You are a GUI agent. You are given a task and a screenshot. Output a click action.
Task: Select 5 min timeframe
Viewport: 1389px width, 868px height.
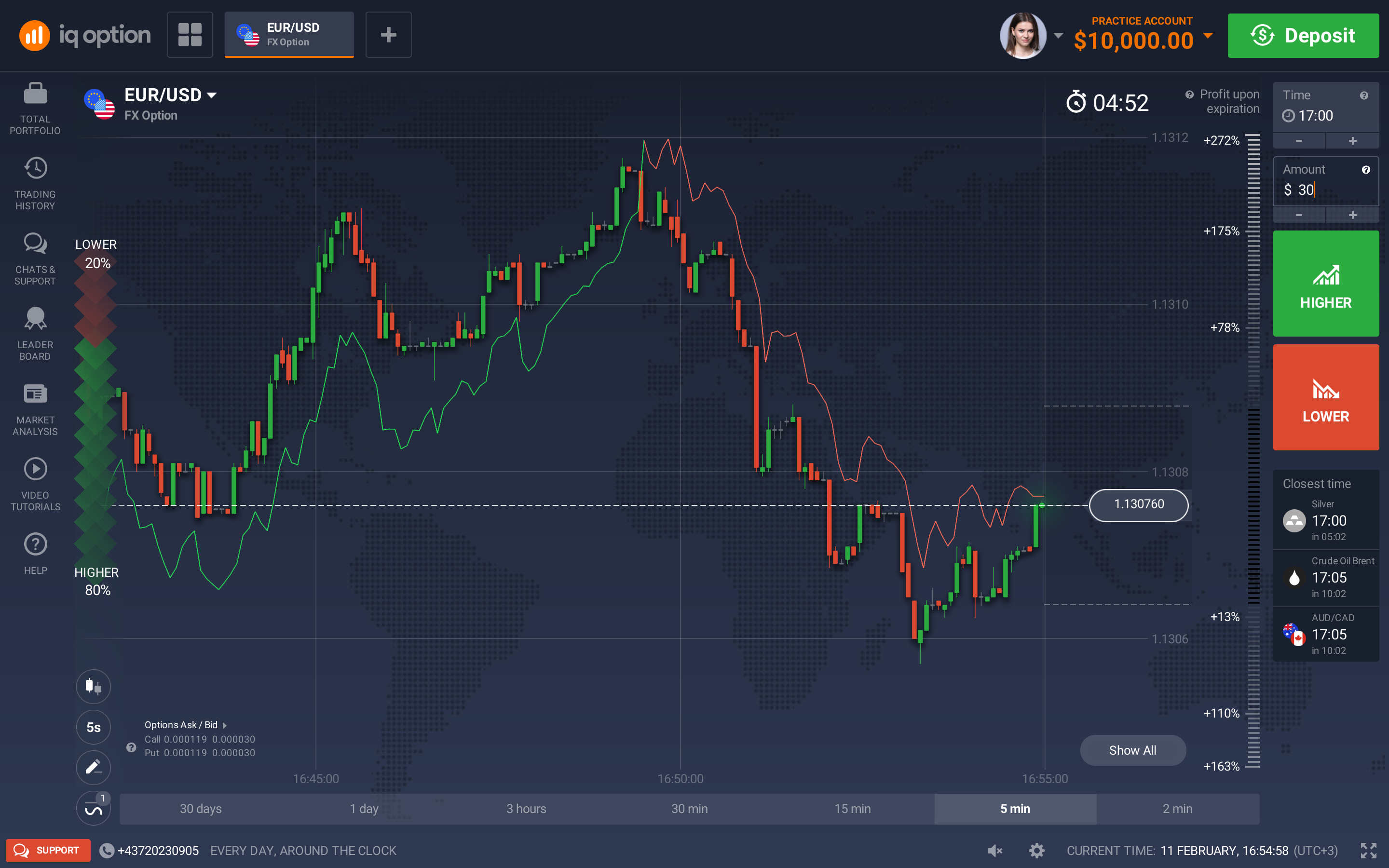tap(1015, 809)
